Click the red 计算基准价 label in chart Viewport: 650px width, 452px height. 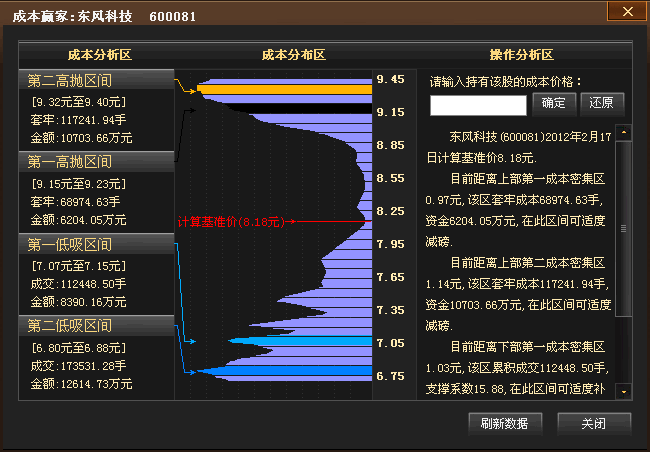point(233,222)
